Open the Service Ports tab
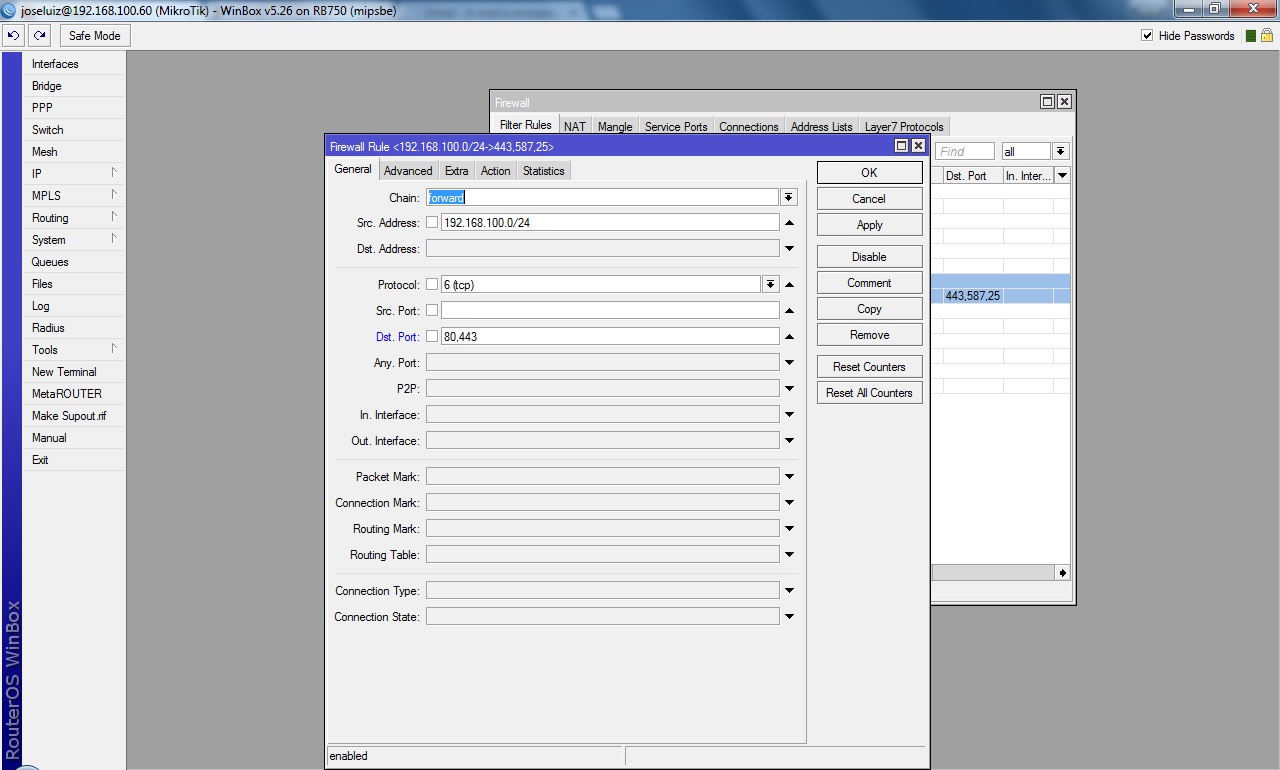1280x770 pixels. [x=676, y=127]
